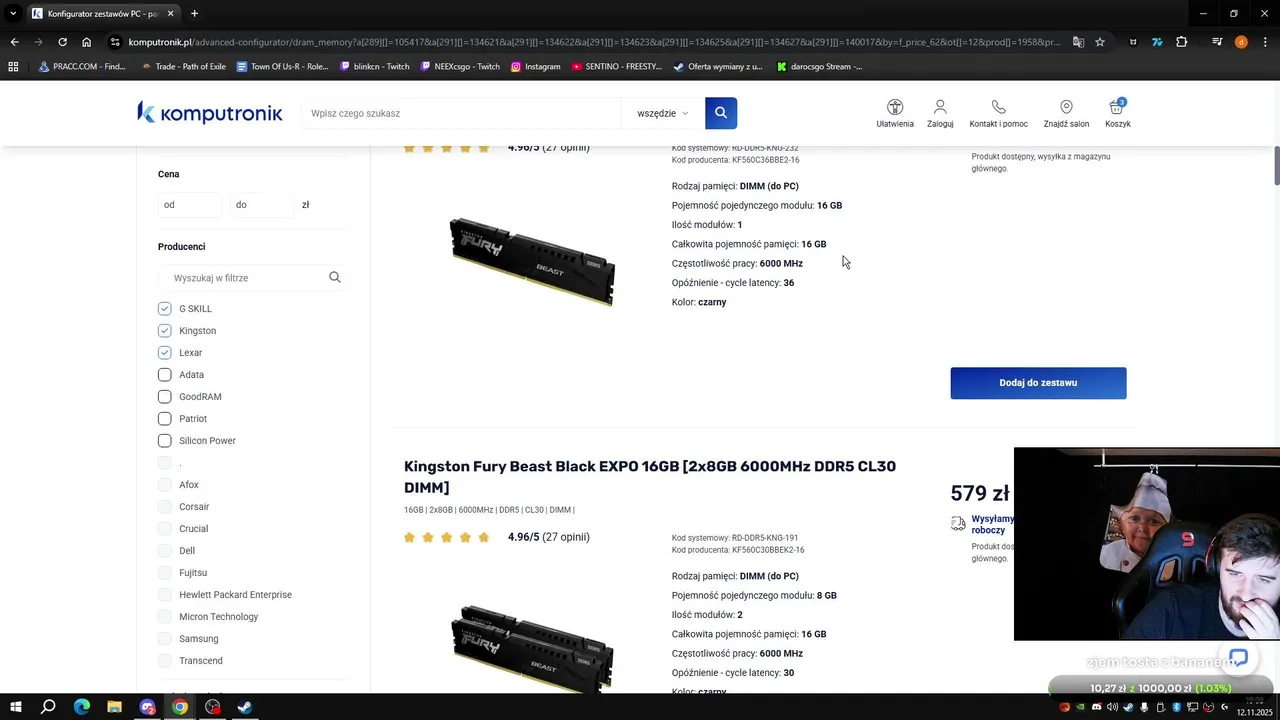This screenshot has height=720, width=1280.
Task: Switch to Konfigurator zestawów PC tab
Action: (102, 14)
